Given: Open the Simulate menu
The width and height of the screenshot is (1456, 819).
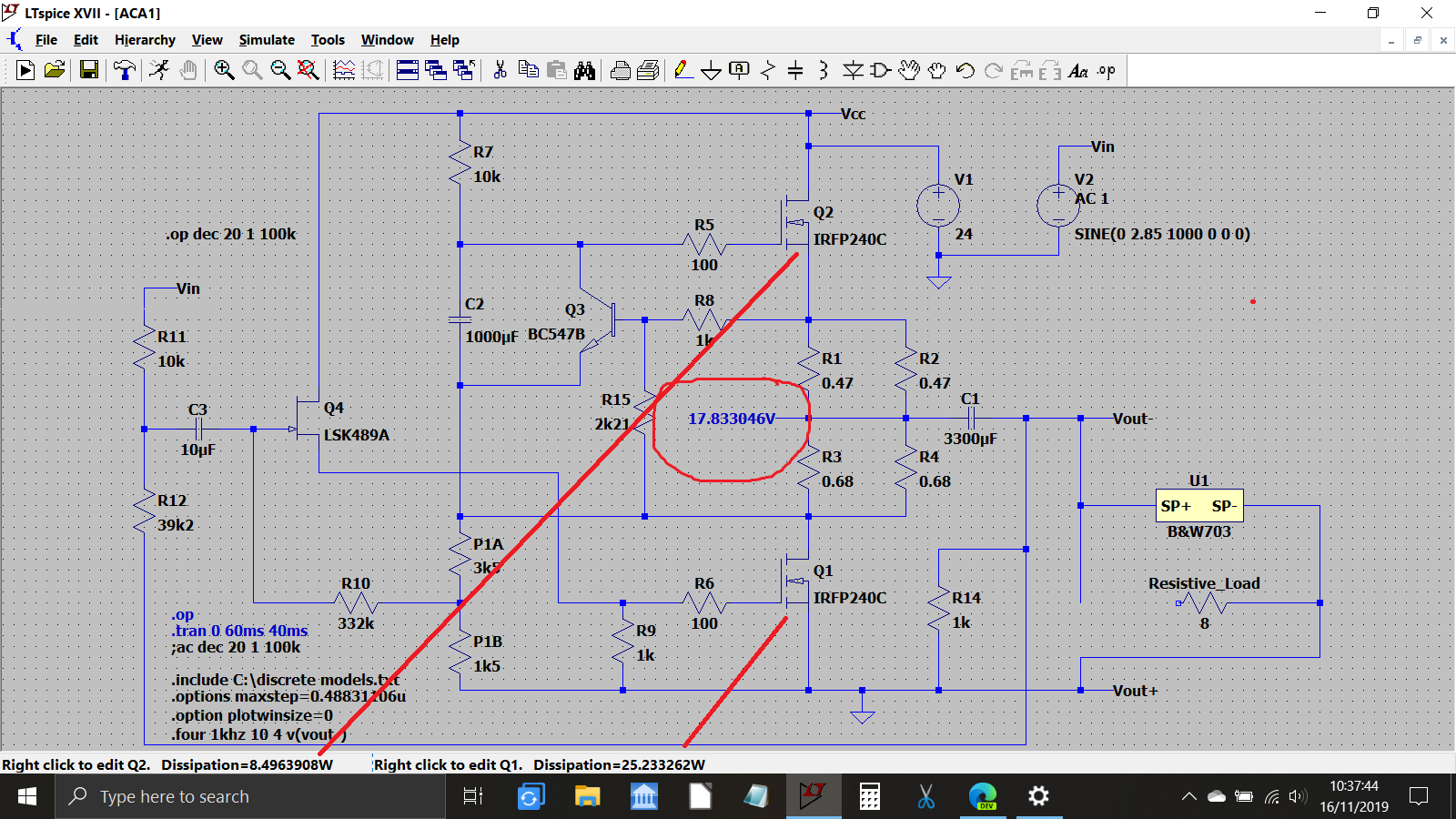Looking at the screenshot, I should (x=267, y=40).
